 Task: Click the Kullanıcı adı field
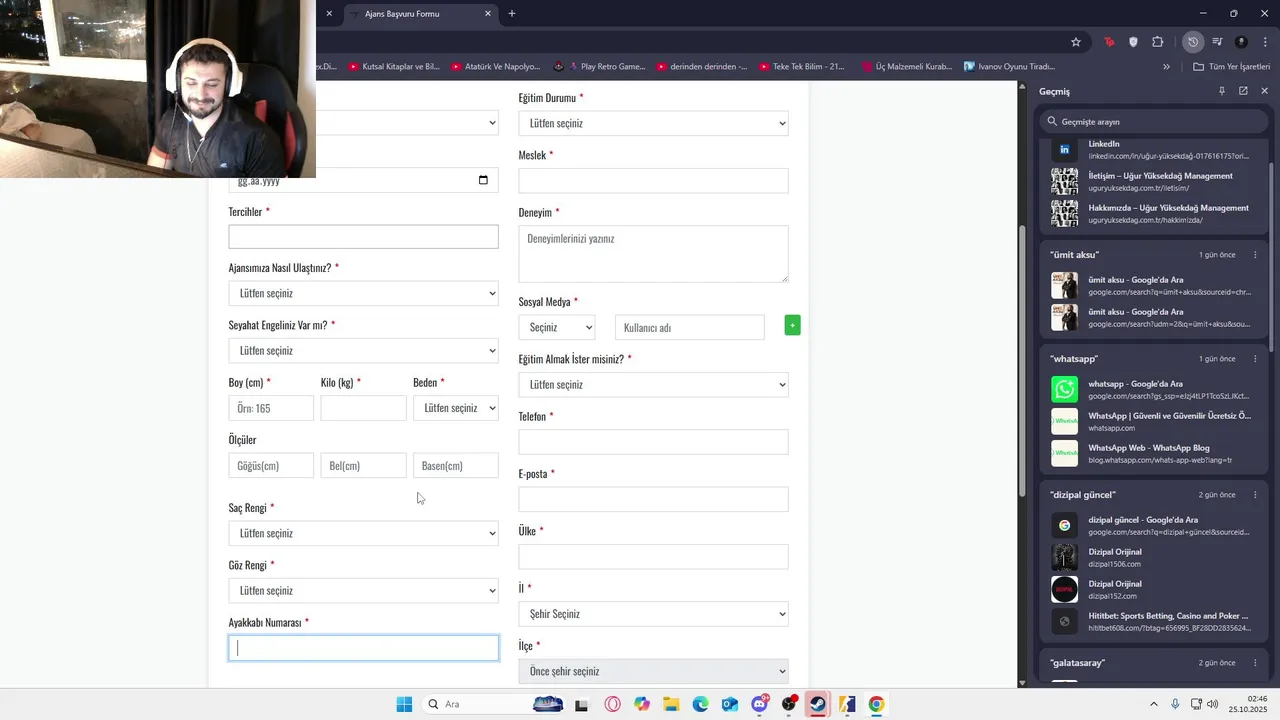689,327
